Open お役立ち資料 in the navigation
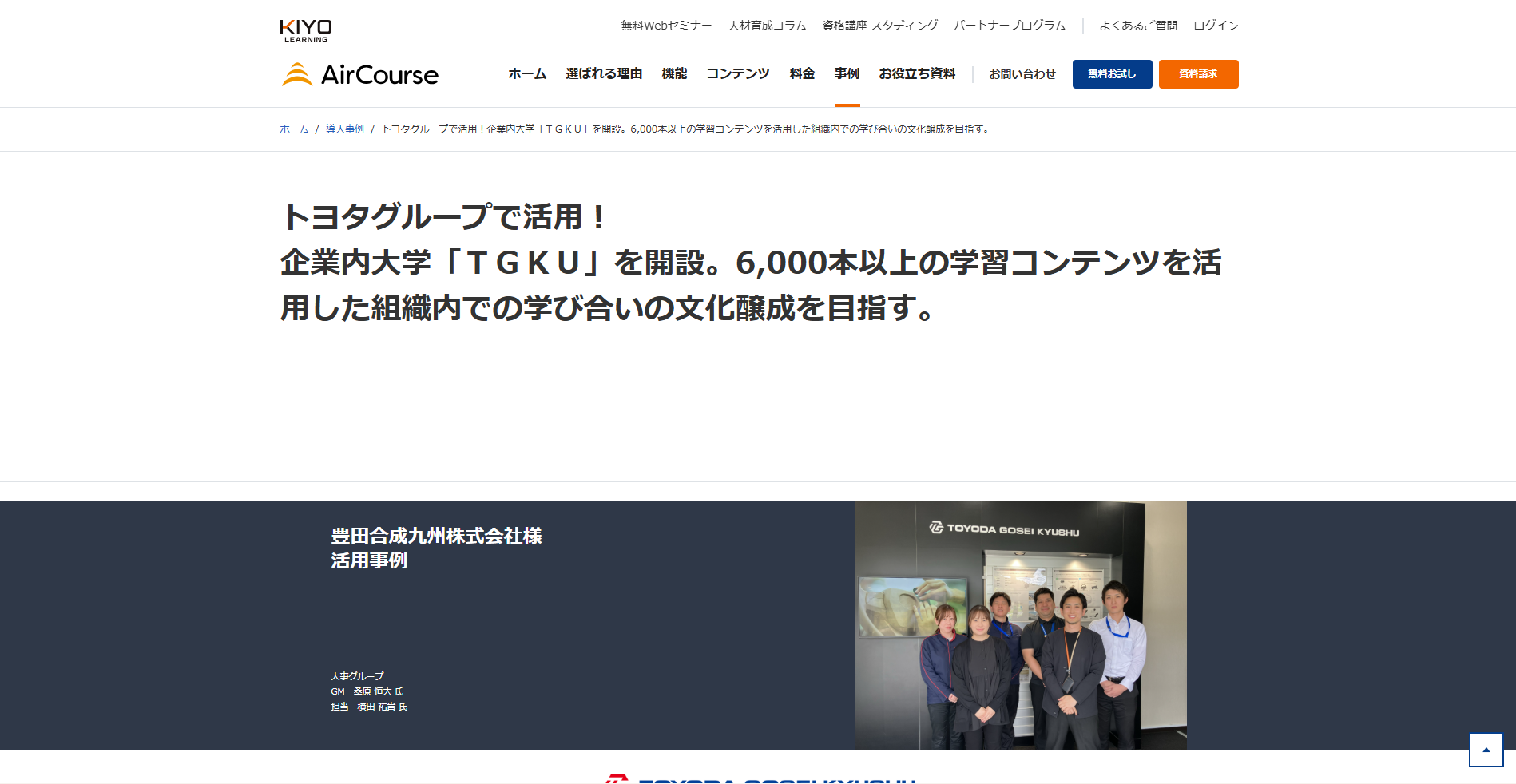The height and width of the screenshot is (784, 1516). (917, 74)
